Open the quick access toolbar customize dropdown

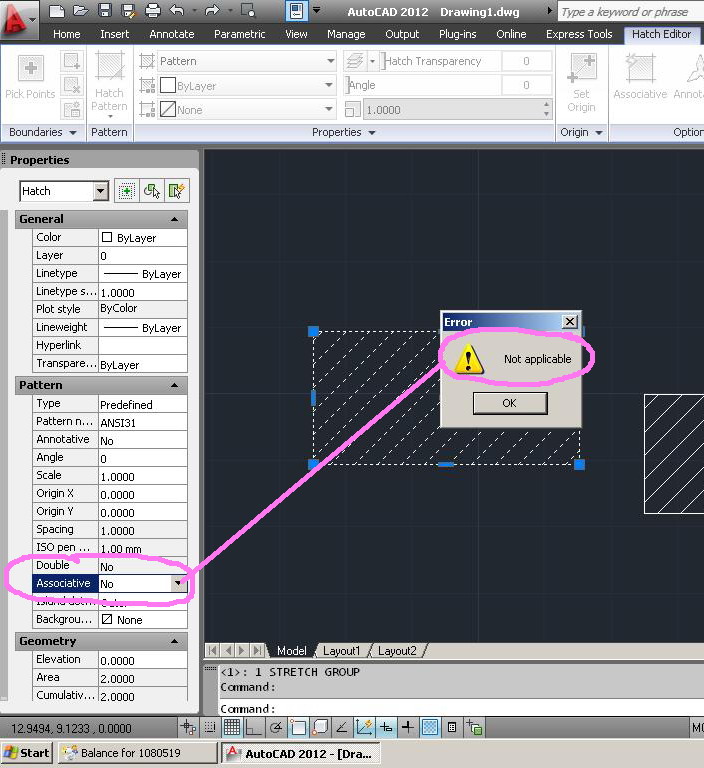pos(317,9)
